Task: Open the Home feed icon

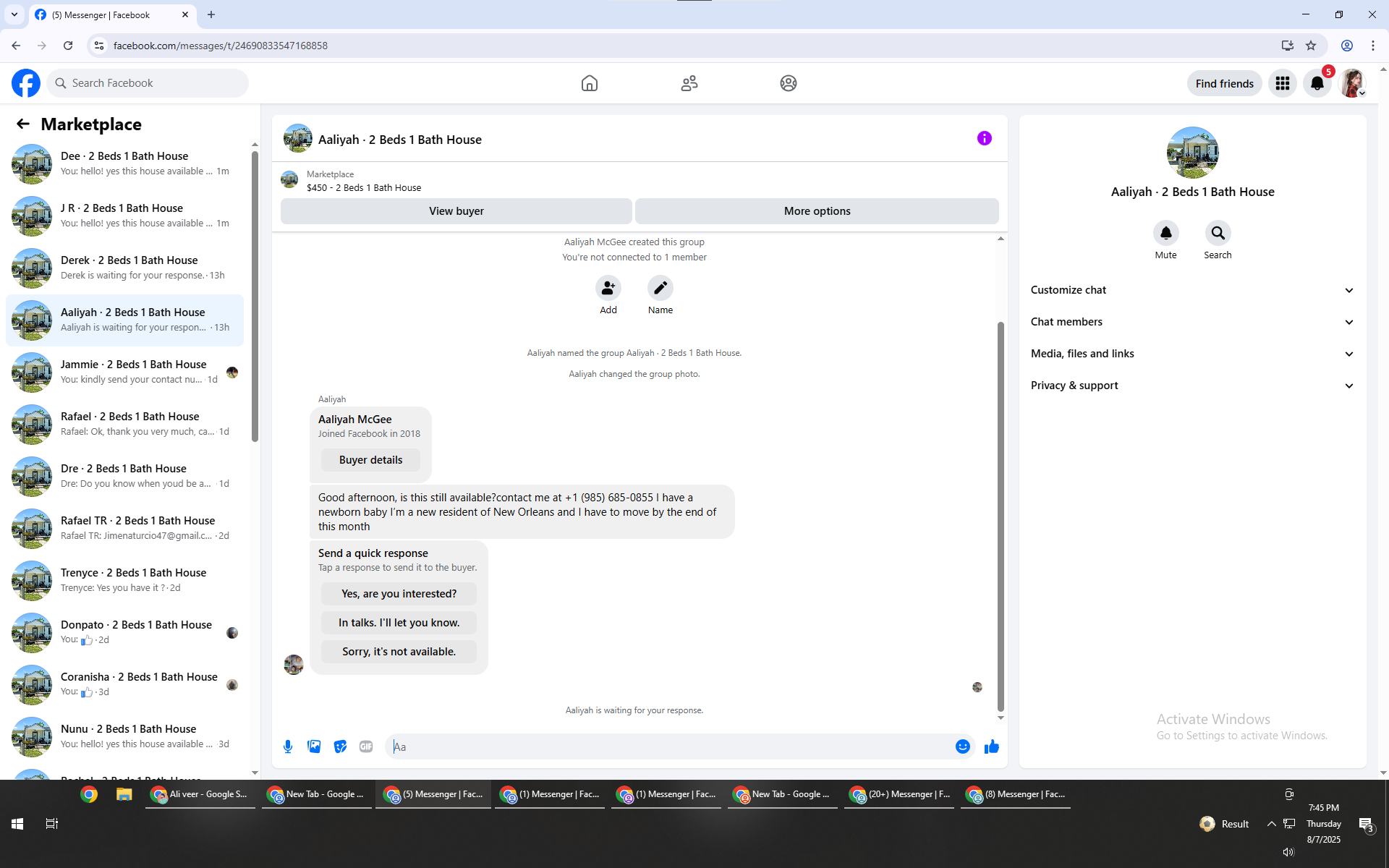Action: [x=590, y=83]
